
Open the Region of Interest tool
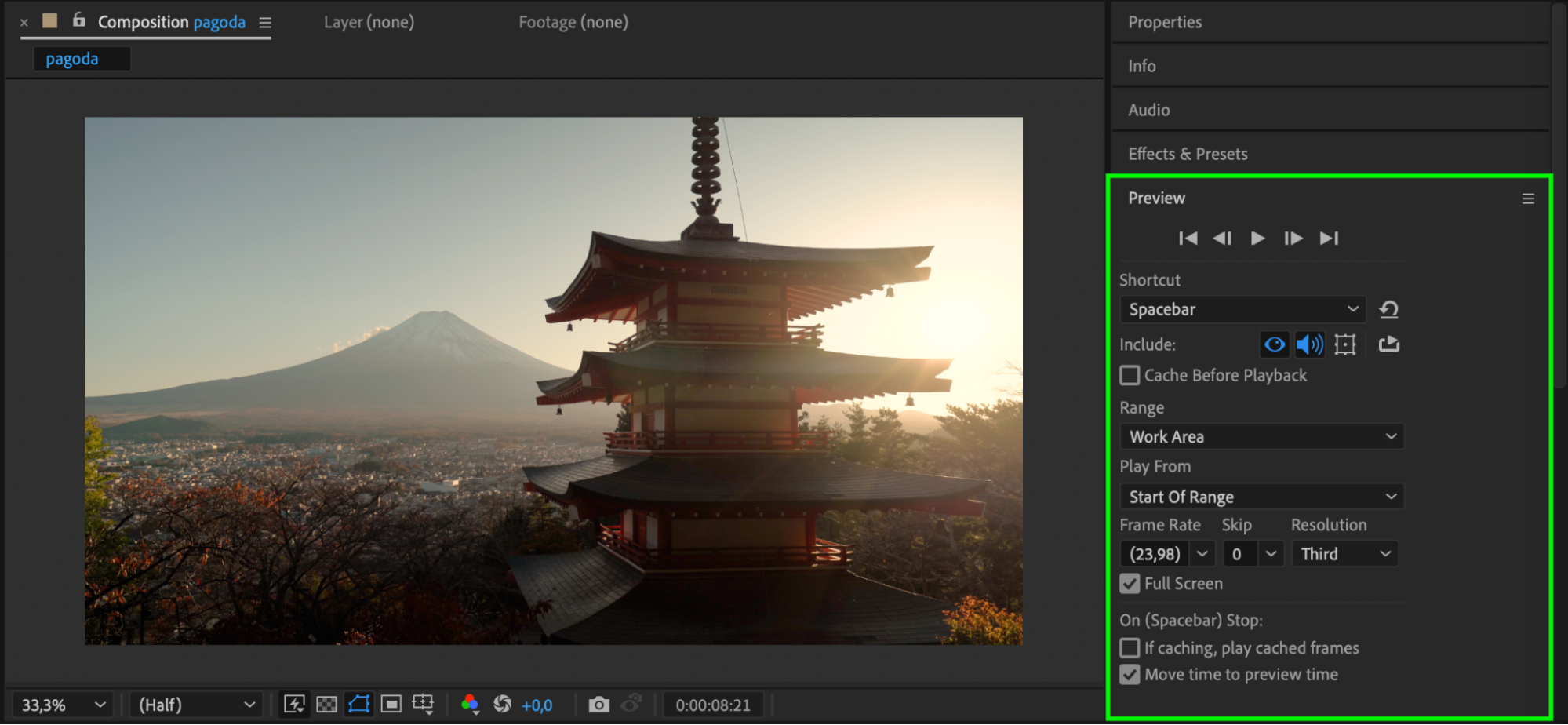point(391,705)
